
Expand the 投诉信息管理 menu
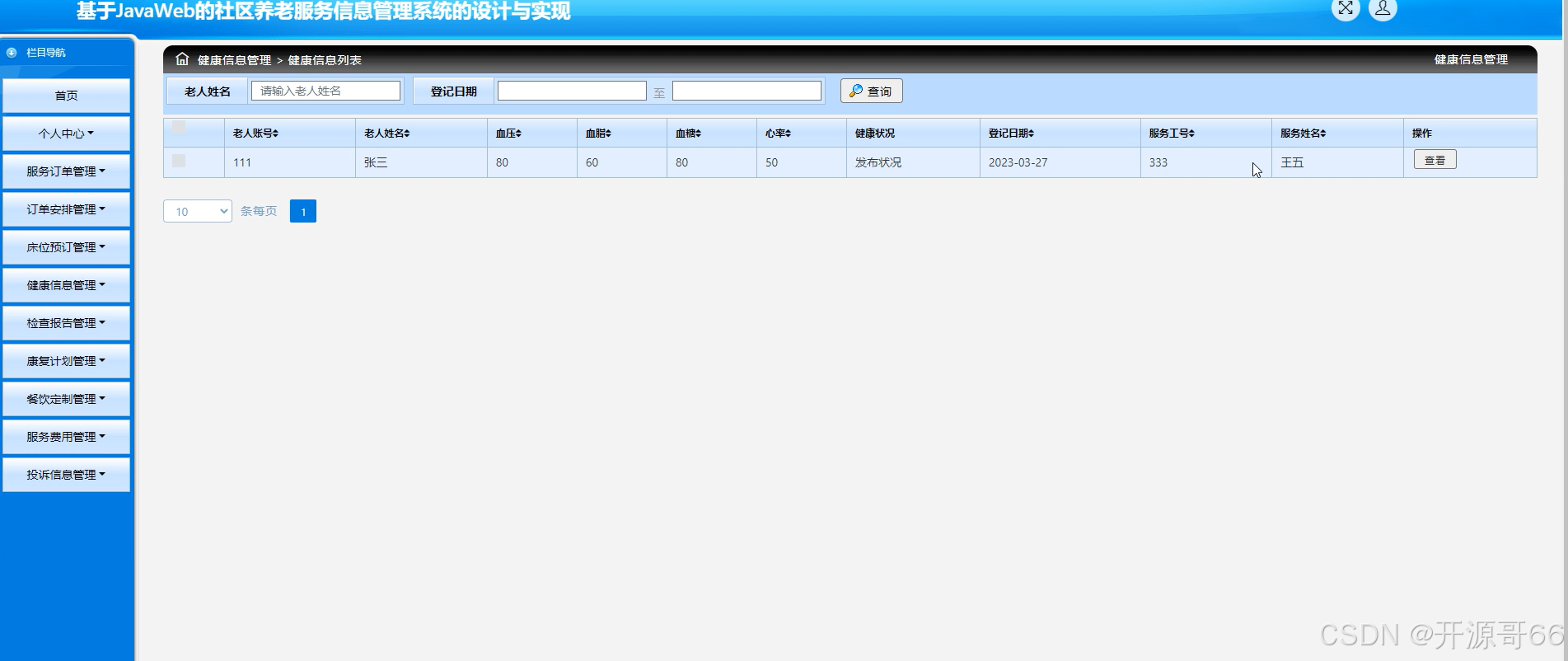tap(66, 475)
